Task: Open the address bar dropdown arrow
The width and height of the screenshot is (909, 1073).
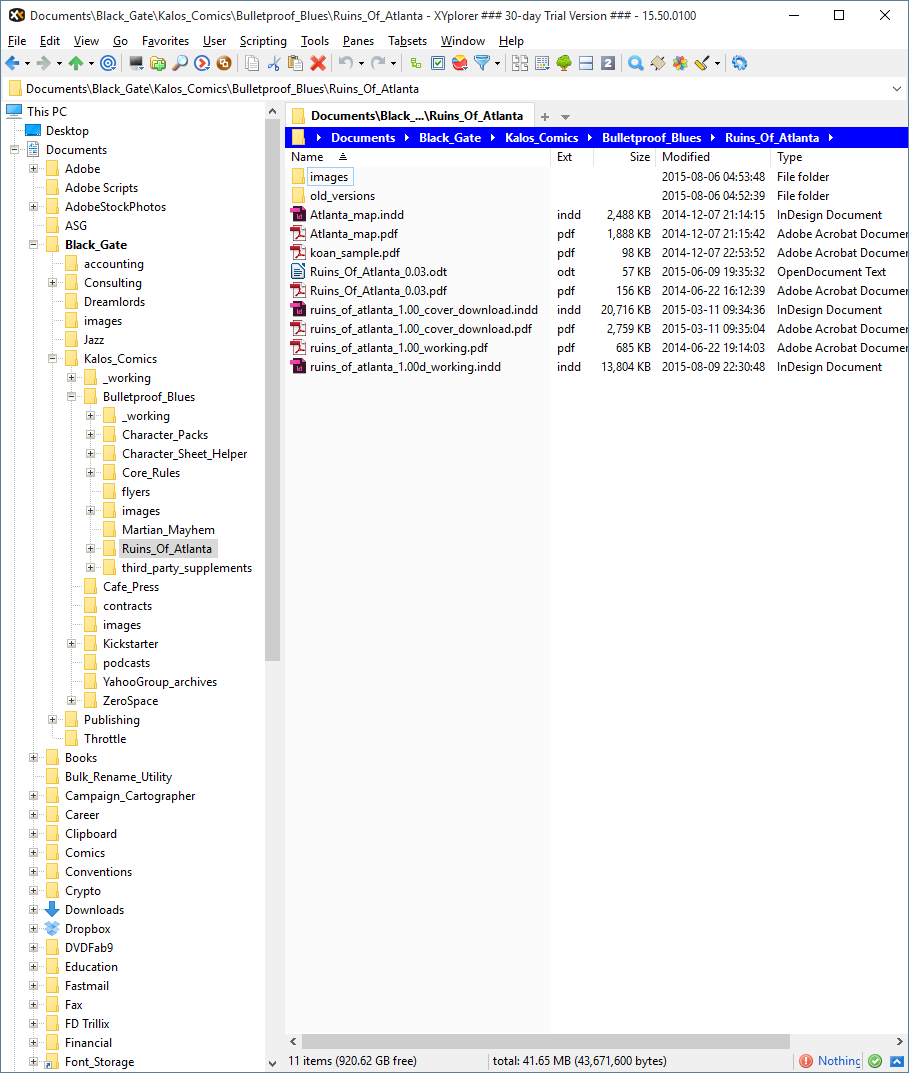Action: 896,89
